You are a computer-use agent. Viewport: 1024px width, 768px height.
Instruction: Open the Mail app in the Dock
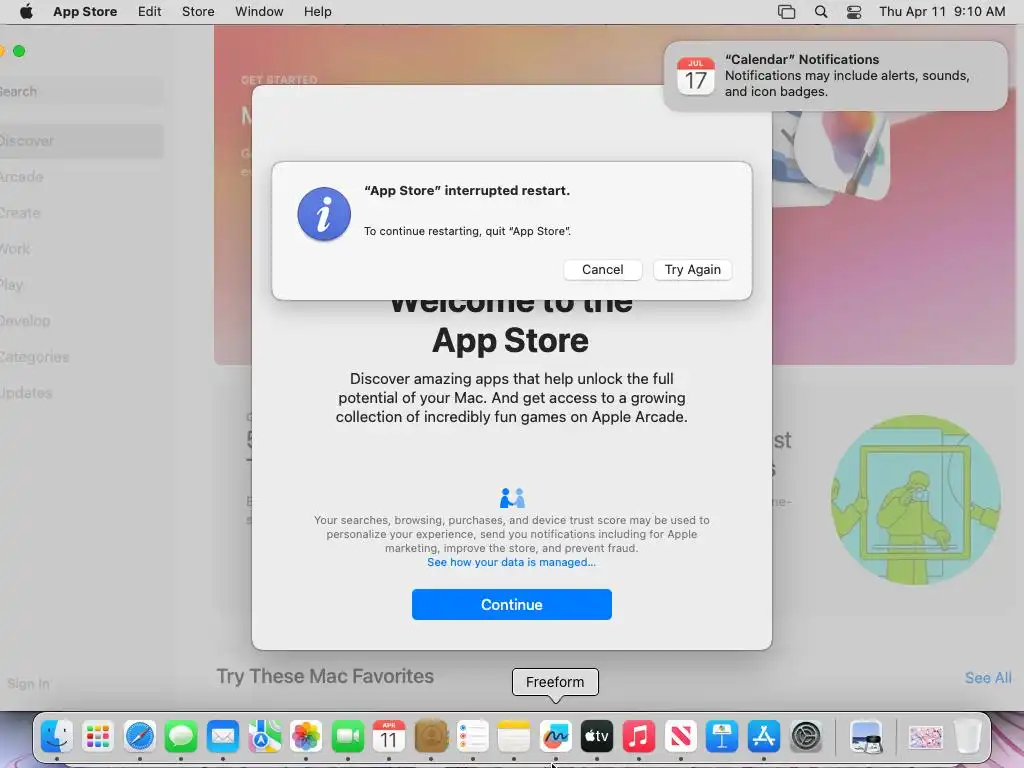point(223,737)
